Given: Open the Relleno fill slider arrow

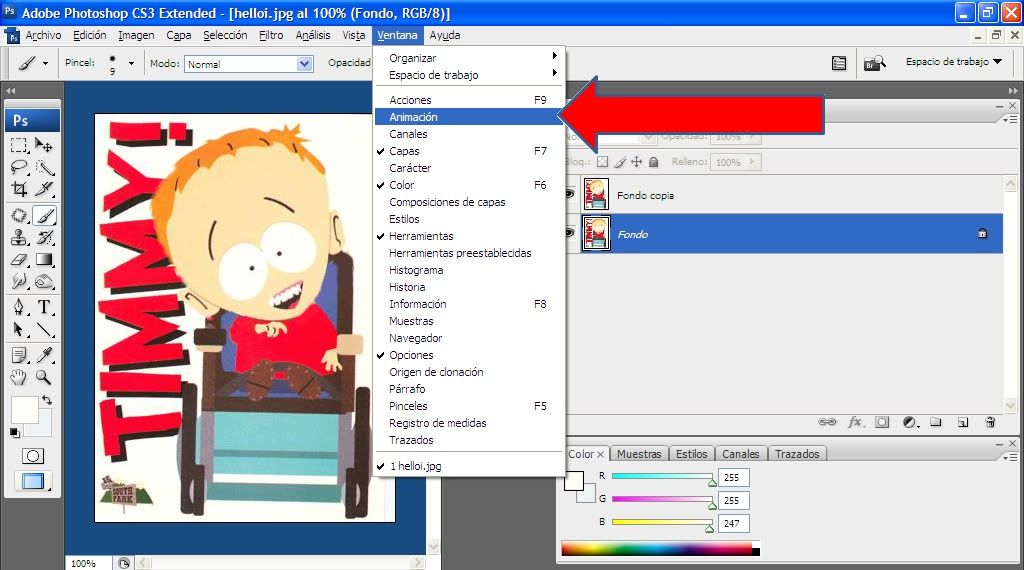Looking at the screenshot, I should click(x=752, y=161).
